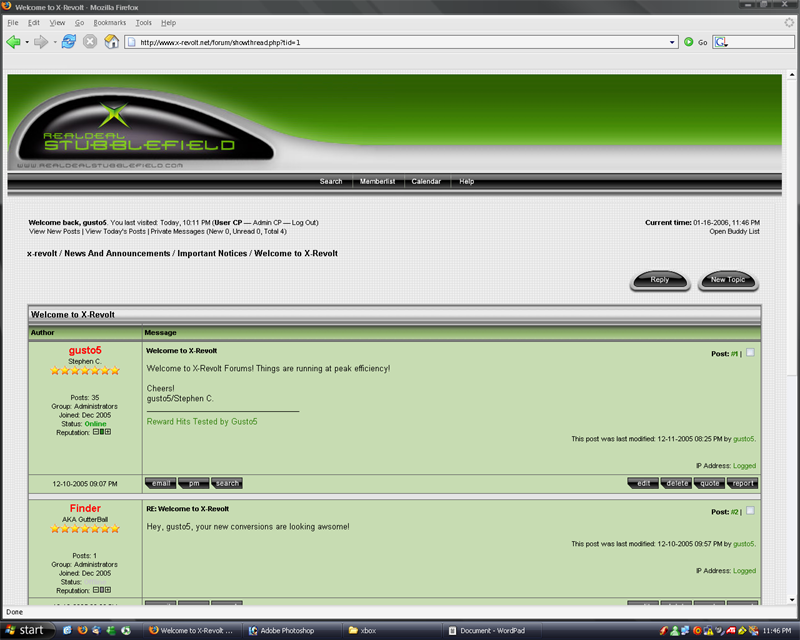Tick the checkbox for Post #1
This screenshot has height=640, width=800.
tap(750, 353)
